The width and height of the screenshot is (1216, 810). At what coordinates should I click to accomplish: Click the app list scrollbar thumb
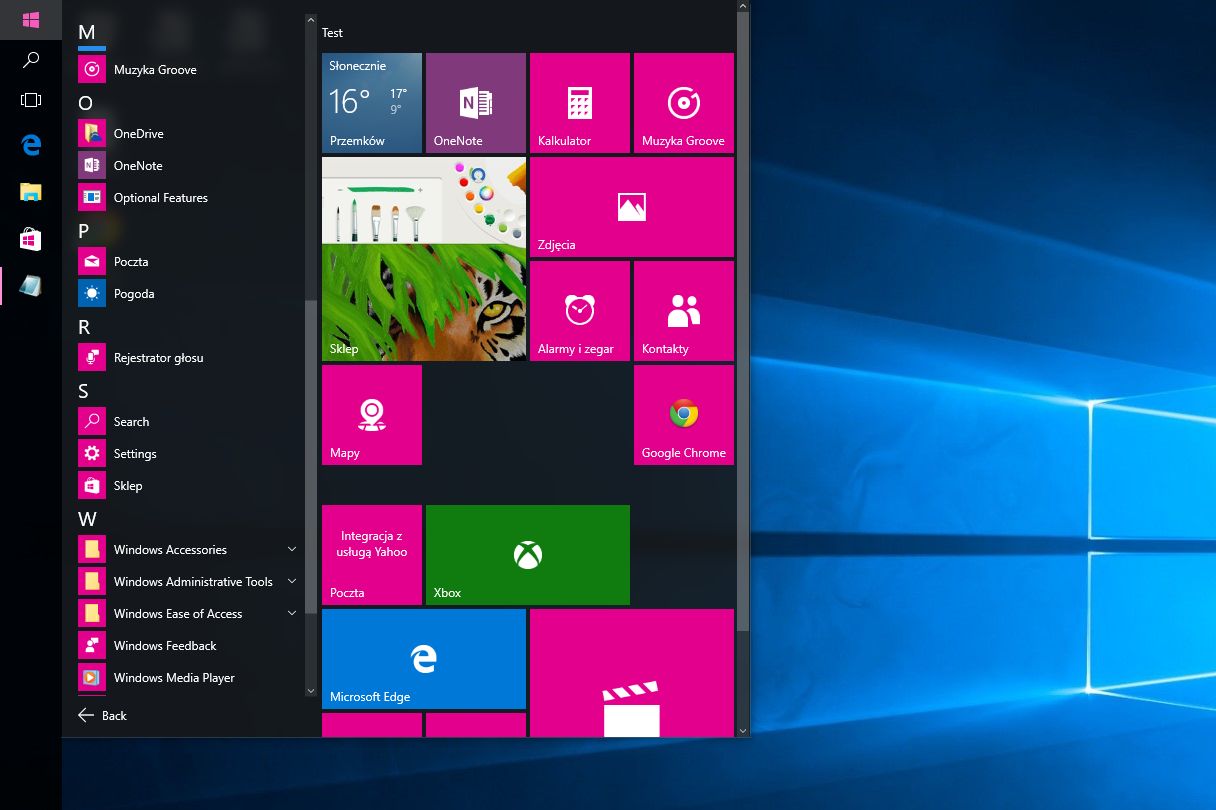pos(311,457)
